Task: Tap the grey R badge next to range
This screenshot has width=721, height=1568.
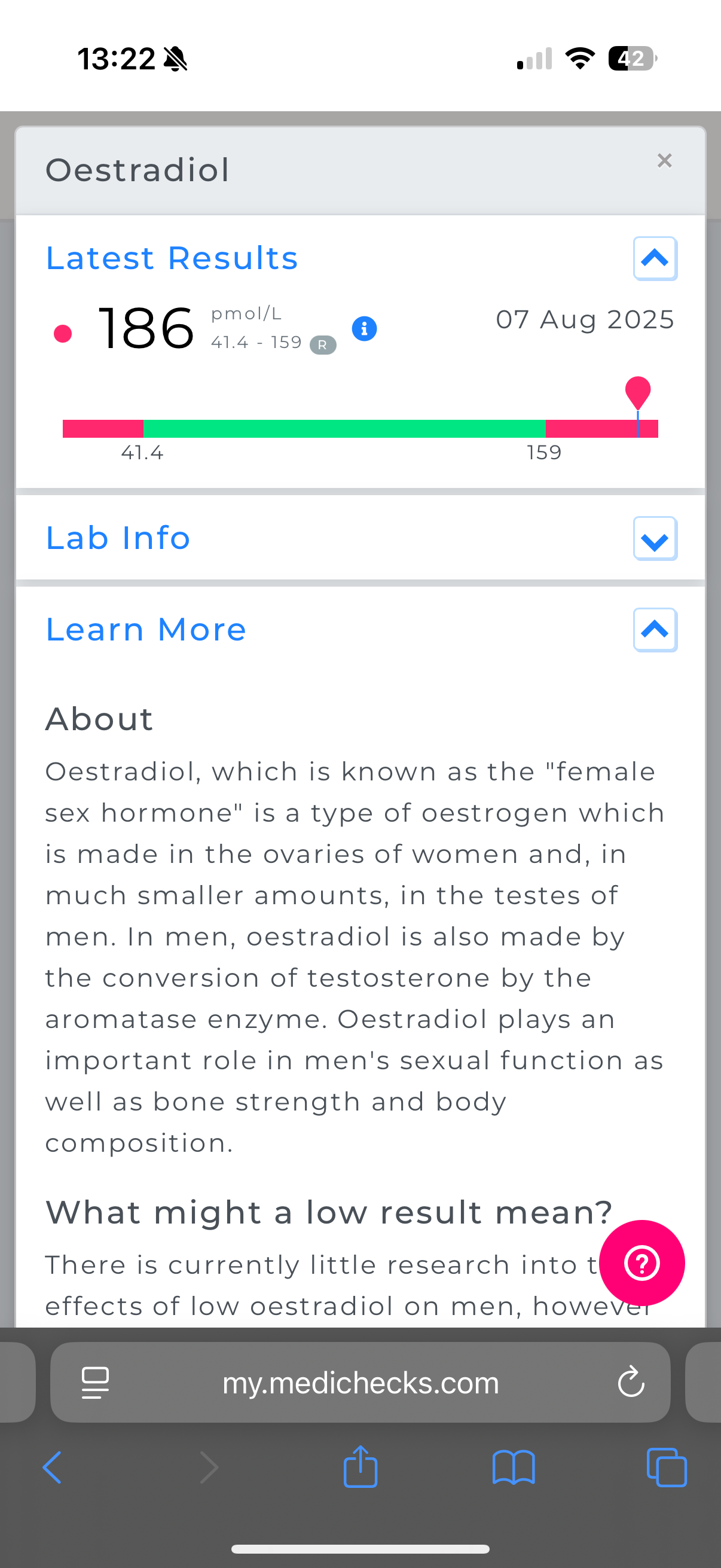Action: [322, 344]
